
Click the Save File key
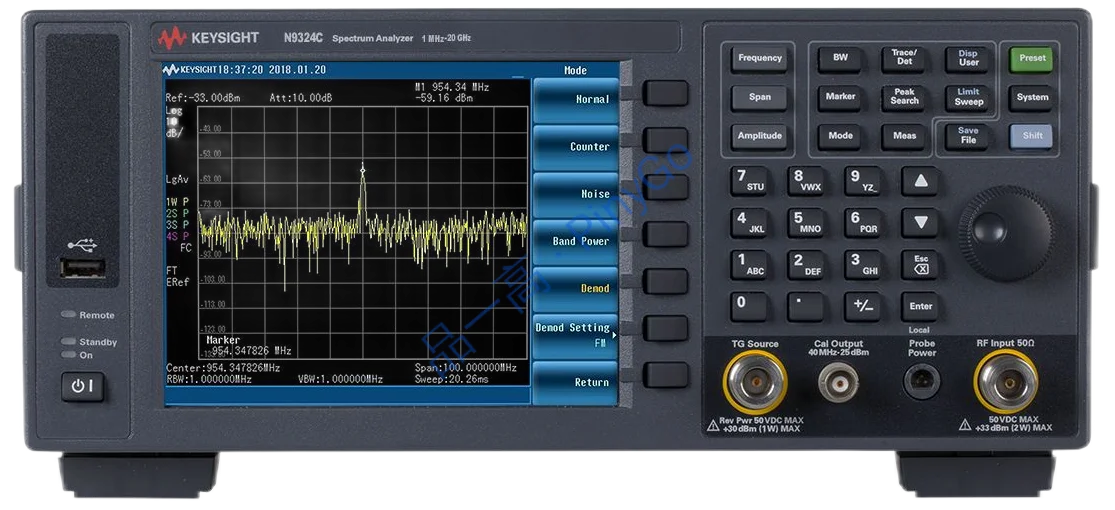(x=968, y=136)
